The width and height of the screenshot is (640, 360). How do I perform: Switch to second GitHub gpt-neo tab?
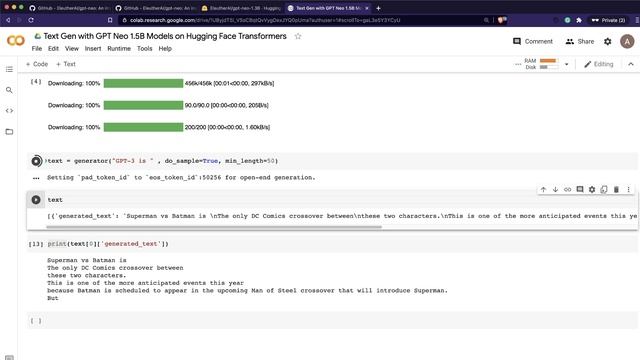[x=156, y=8]
